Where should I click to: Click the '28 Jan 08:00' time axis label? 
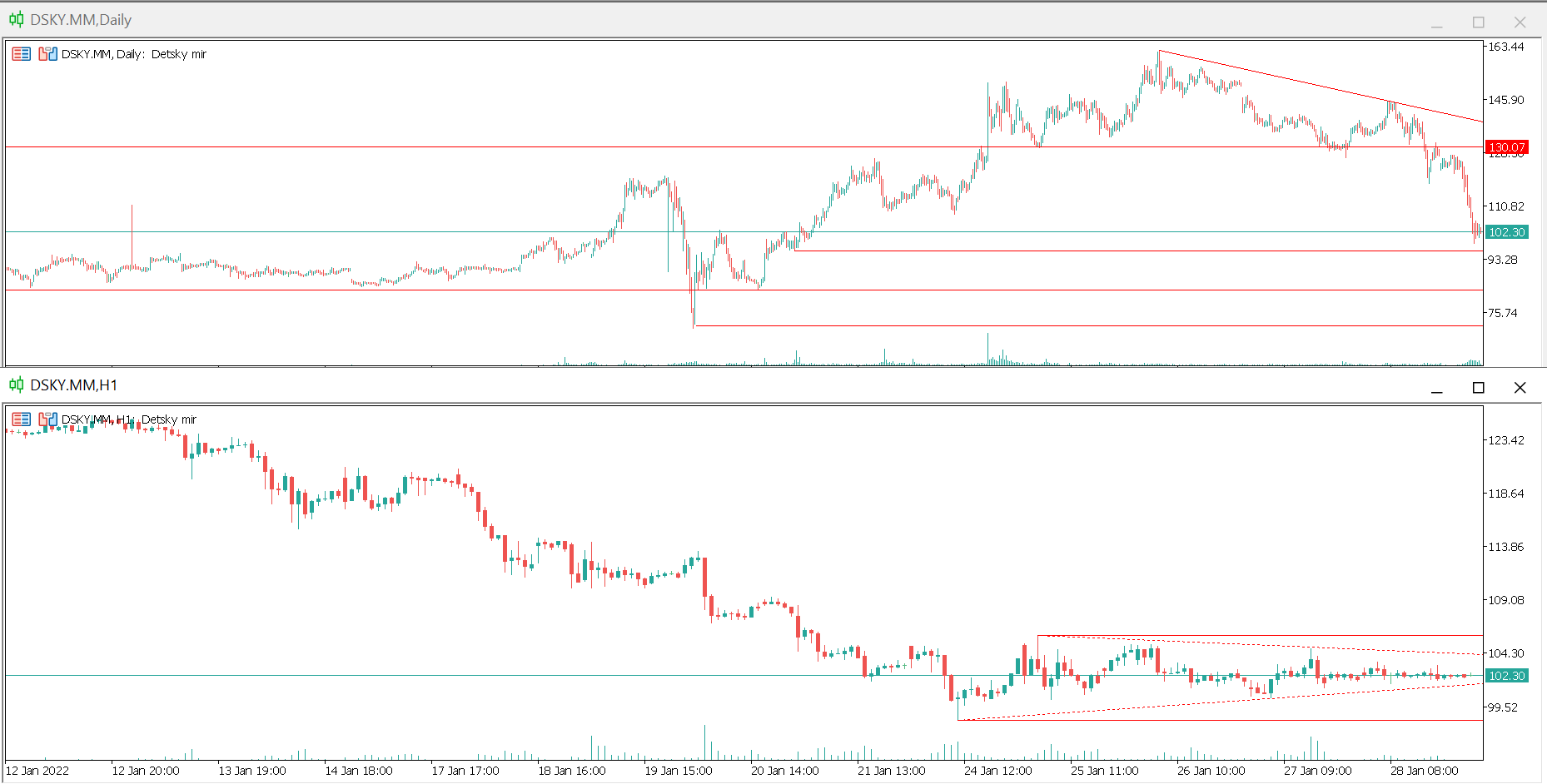tap(1425, 771)
